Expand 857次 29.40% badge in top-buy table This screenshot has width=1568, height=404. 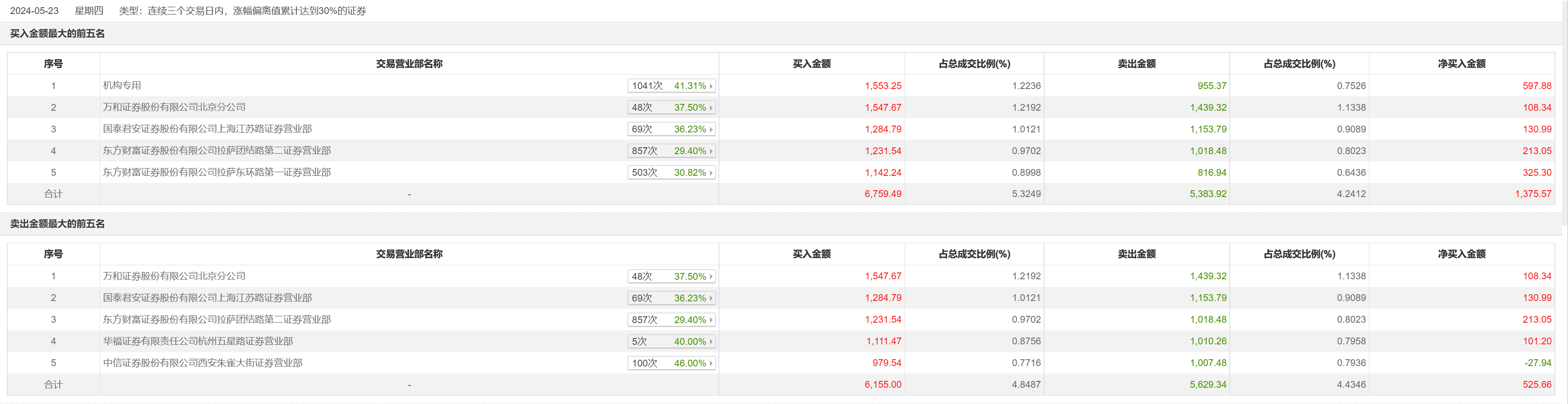click(671, 151)
